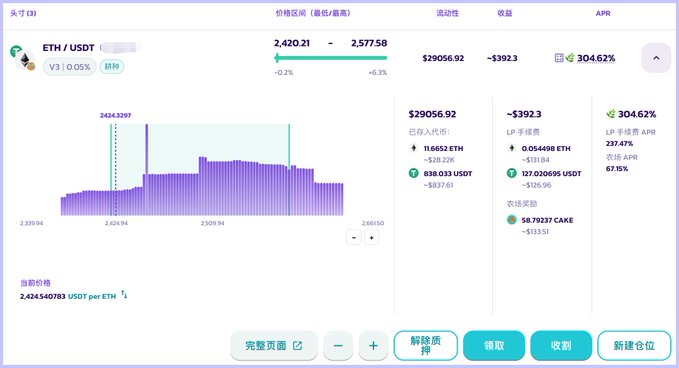This screenshot has height=368, width=679.
Task: Click the ETH icon next to 0.054498 ETH
Action: click(512, 148)
